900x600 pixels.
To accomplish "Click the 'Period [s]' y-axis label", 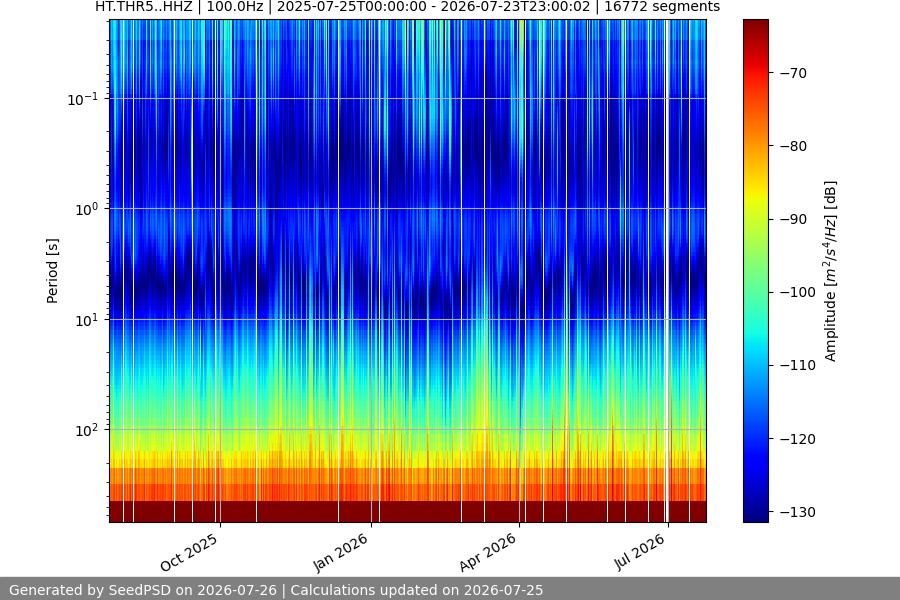I will [x=52, y=271].
